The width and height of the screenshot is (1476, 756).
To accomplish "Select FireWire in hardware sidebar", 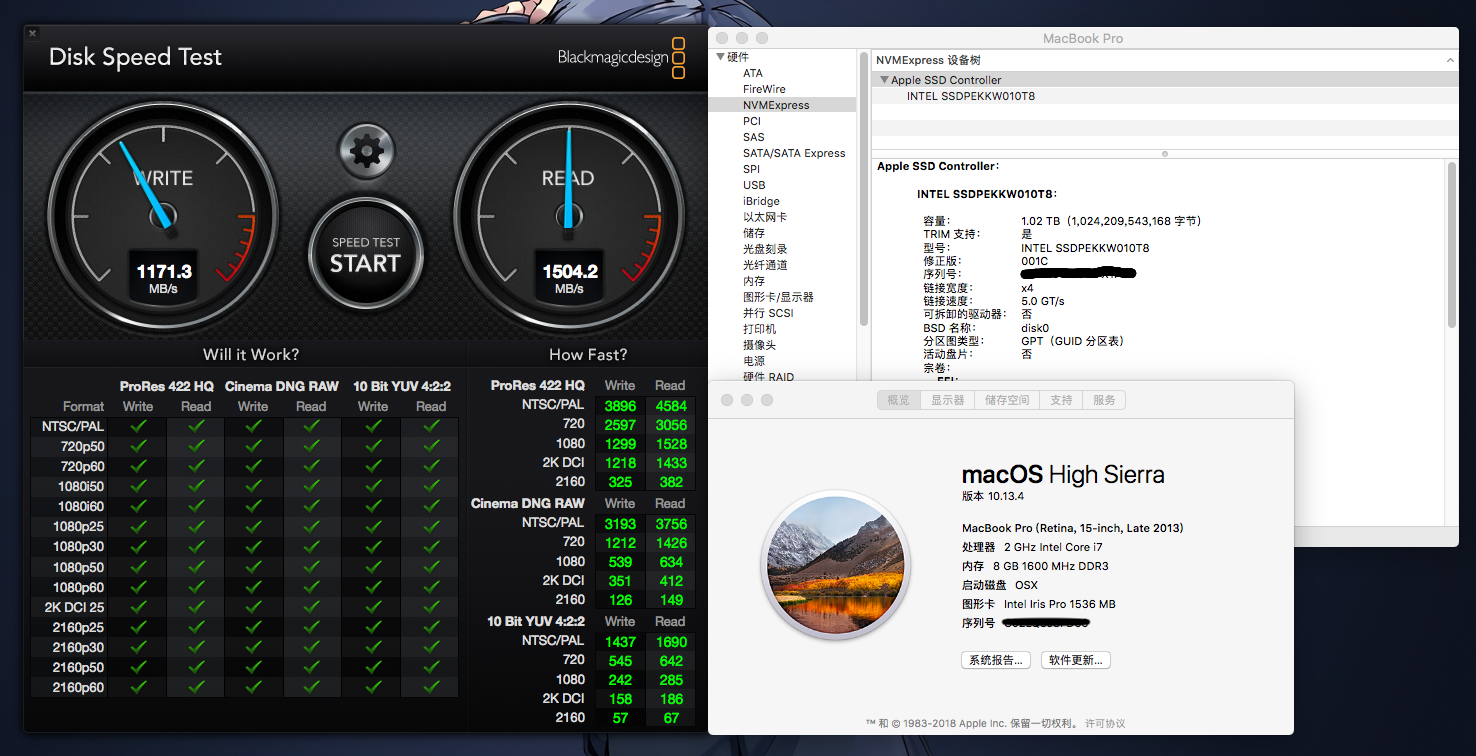I will click(764, 89).
